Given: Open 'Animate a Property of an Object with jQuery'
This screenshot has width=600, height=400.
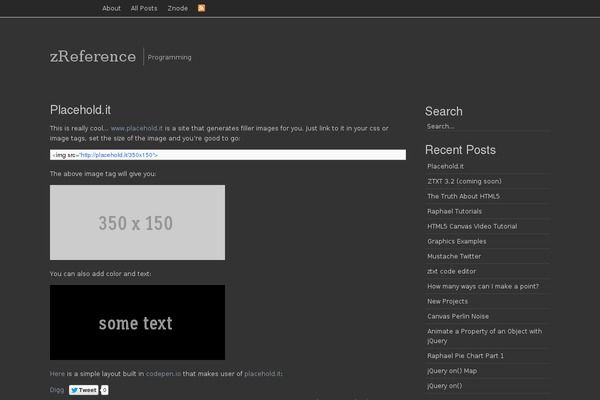Looking at the screenshot, I should click(x=484, y=336).
